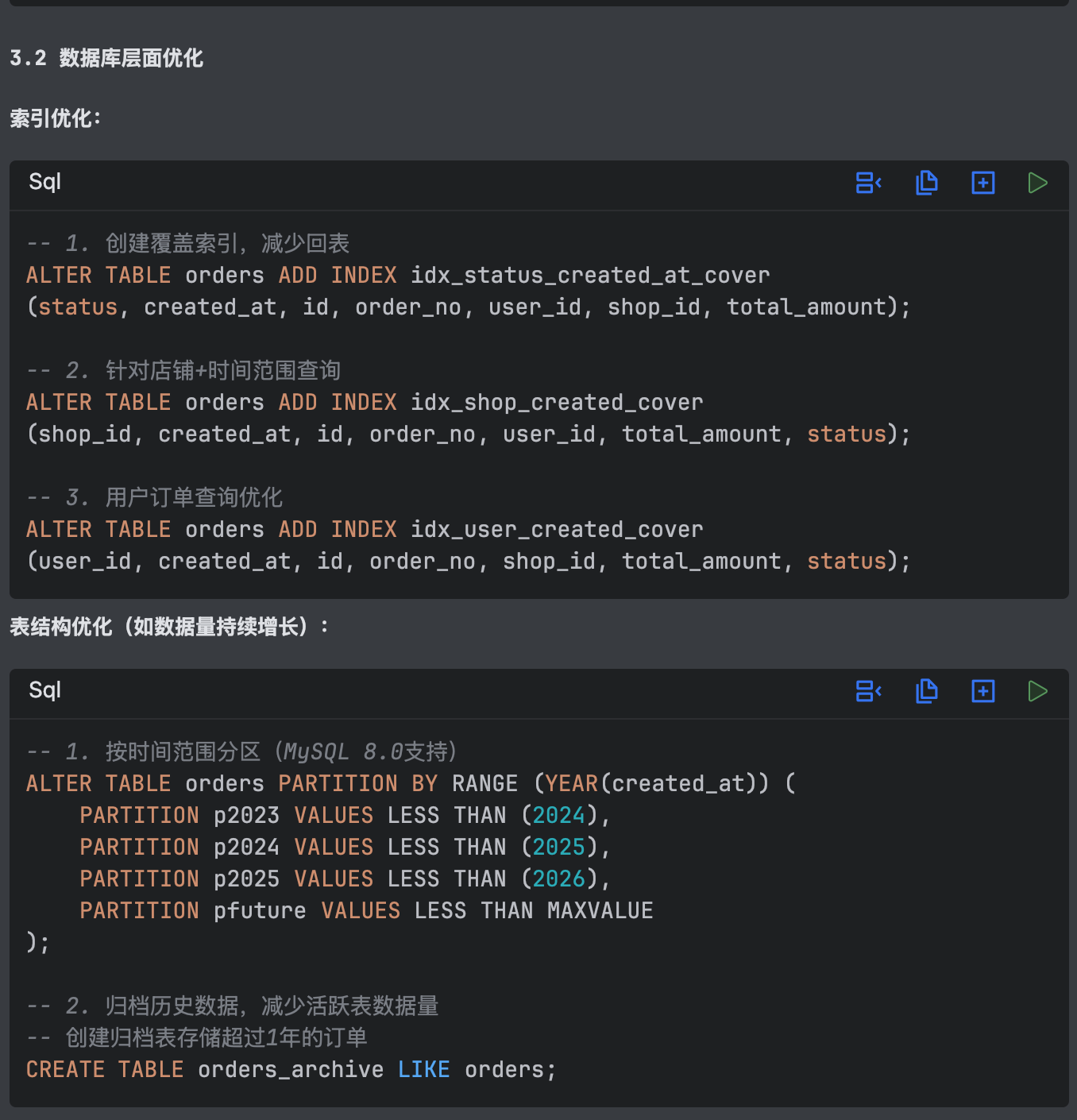
Task: Click the p2024 partition name in code
Action: pyautogui.click(x=246, y=848)
